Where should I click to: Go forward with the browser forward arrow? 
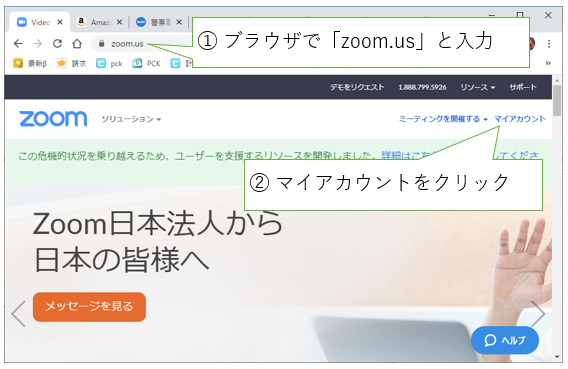[x=38, y=44]
